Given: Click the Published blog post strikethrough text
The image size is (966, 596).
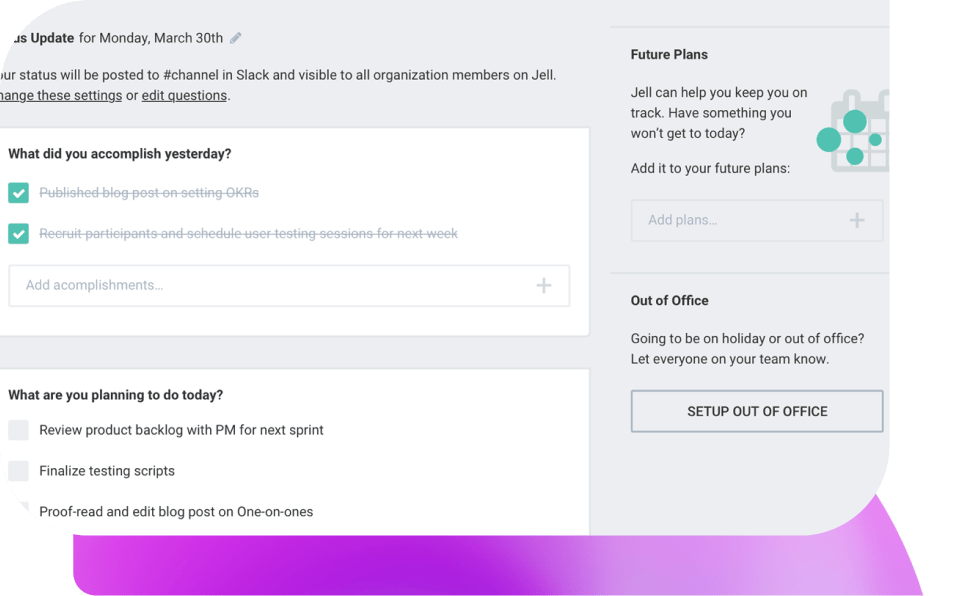Looking at the screenshot, I should (149, 193).
